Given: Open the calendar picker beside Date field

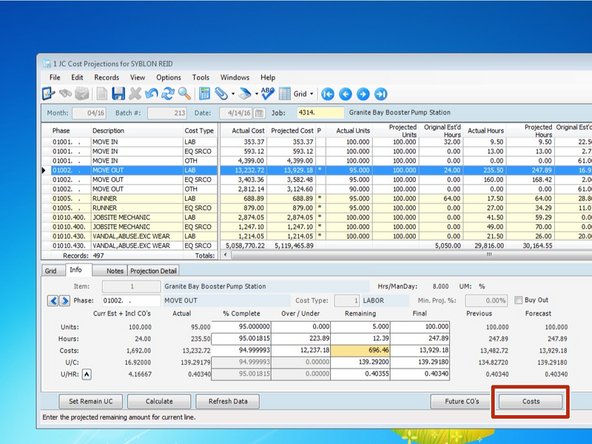Looking at the screenshot, I should pos(259,113).
